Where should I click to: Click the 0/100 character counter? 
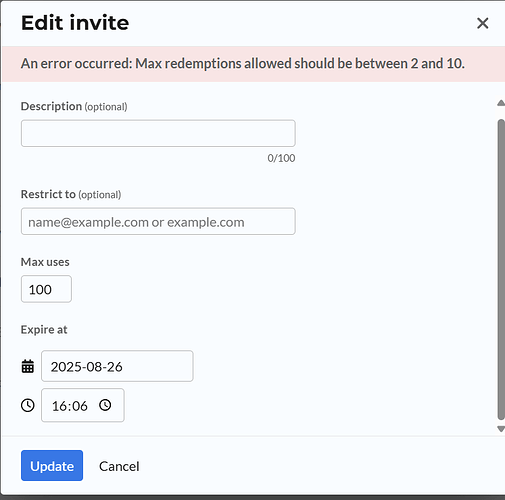(x=281, y=158)
